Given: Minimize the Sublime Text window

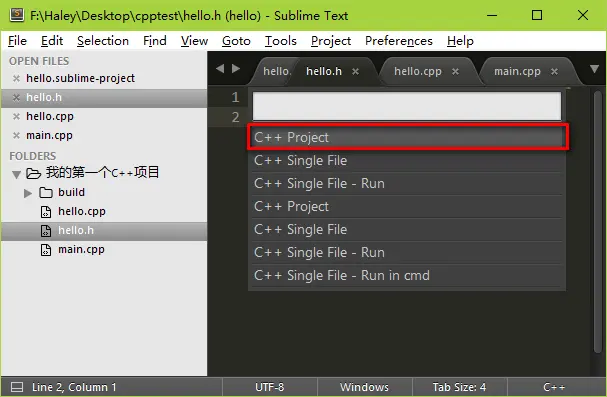Looking at the screenshot, I should click(x=492, y=15).
